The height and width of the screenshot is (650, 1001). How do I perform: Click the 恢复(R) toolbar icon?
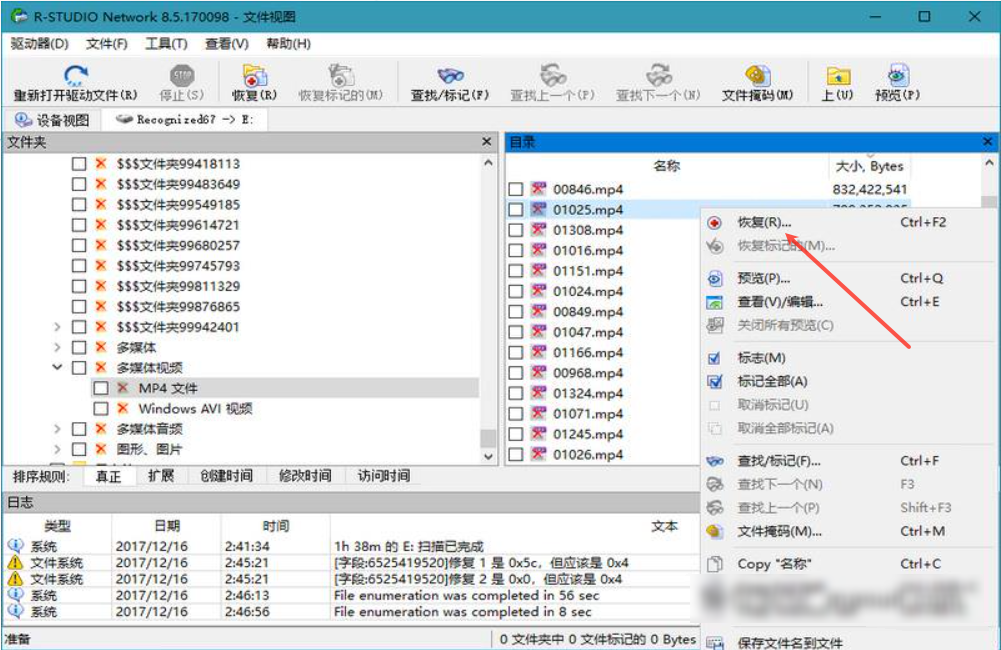254,76
